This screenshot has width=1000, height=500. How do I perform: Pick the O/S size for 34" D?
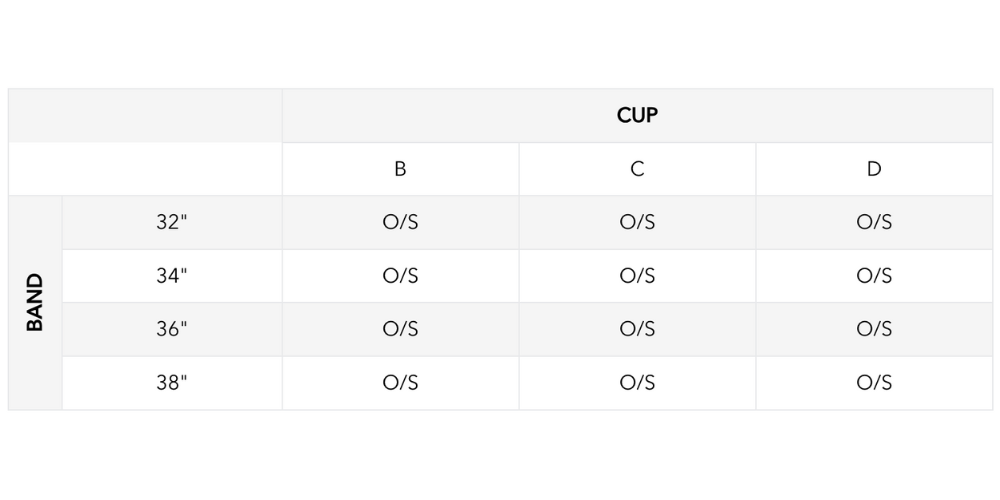point(874,276)
